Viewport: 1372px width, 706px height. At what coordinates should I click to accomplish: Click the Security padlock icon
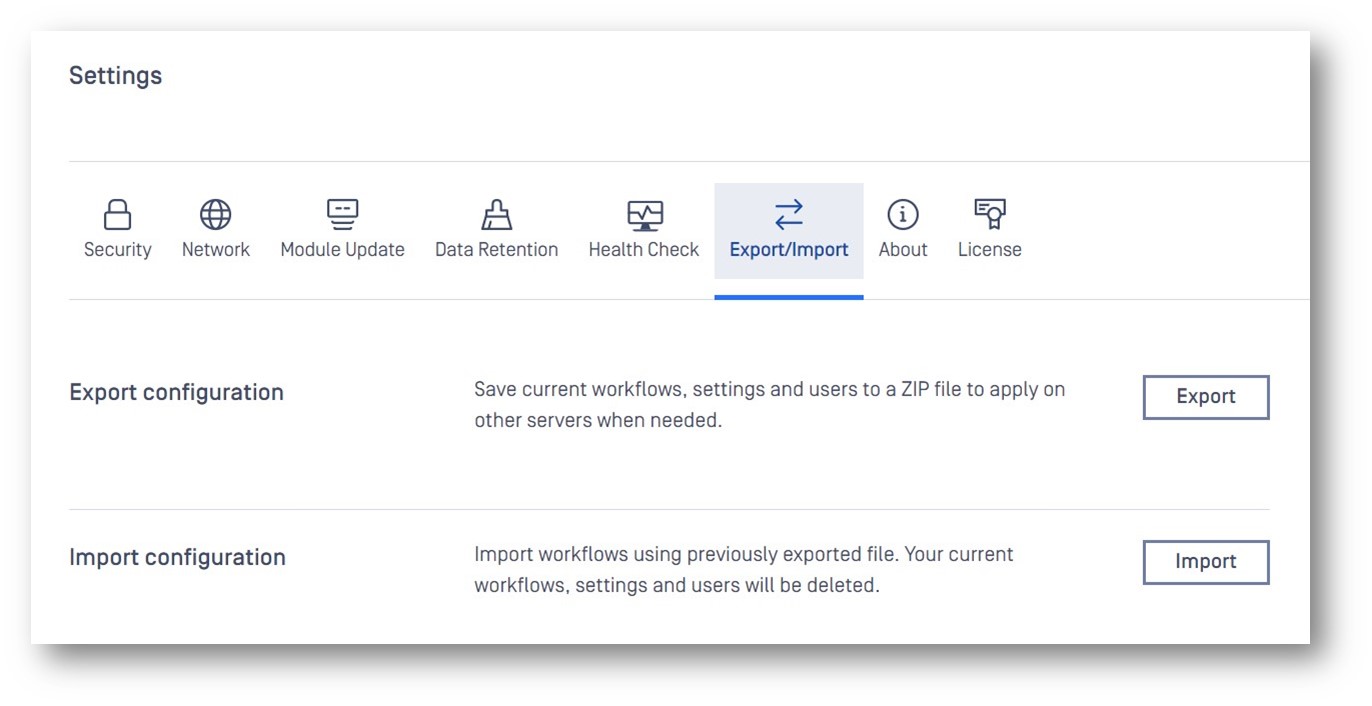pos(118,214)
